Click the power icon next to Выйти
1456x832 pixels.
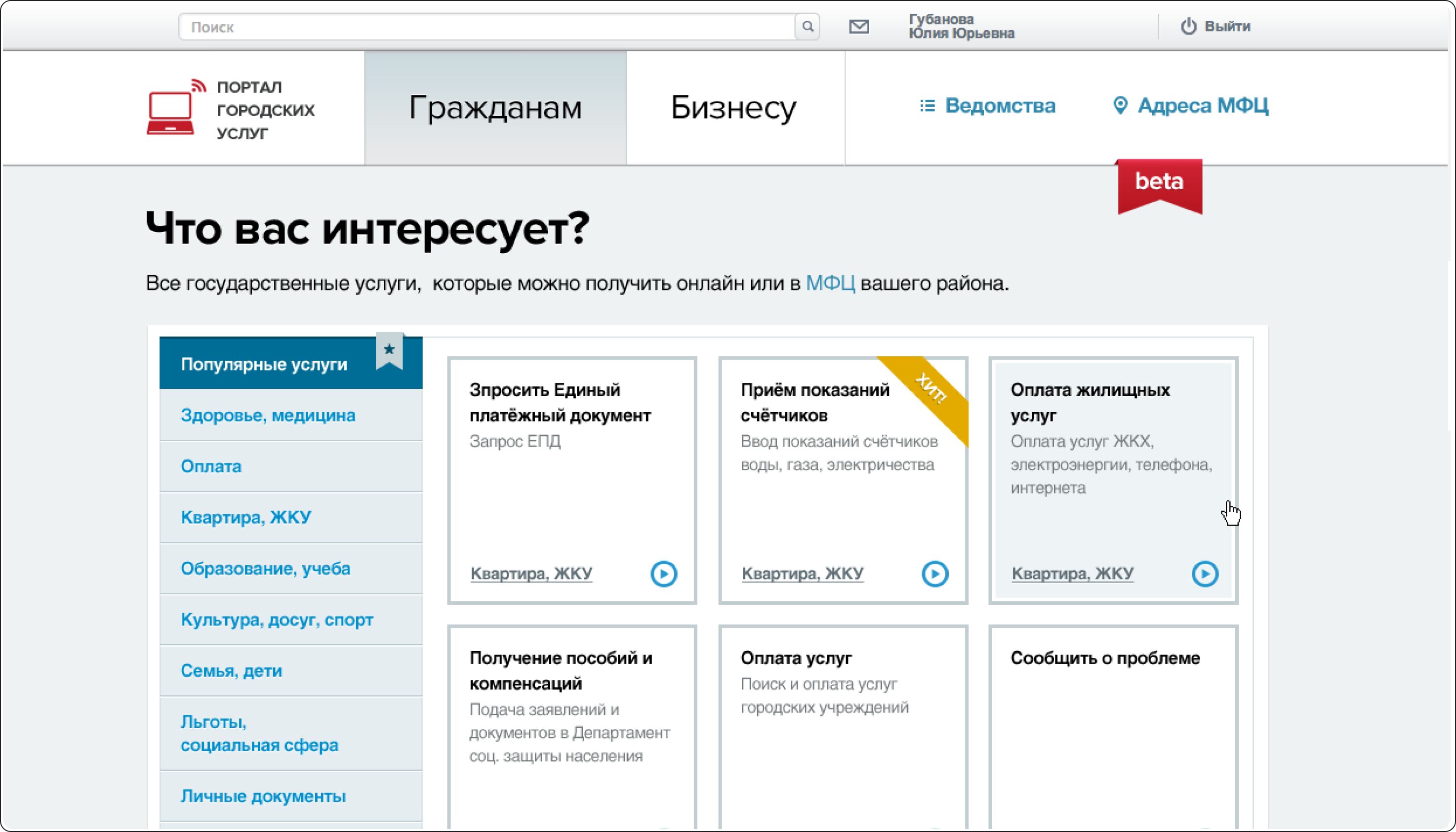coord(1188,26)
